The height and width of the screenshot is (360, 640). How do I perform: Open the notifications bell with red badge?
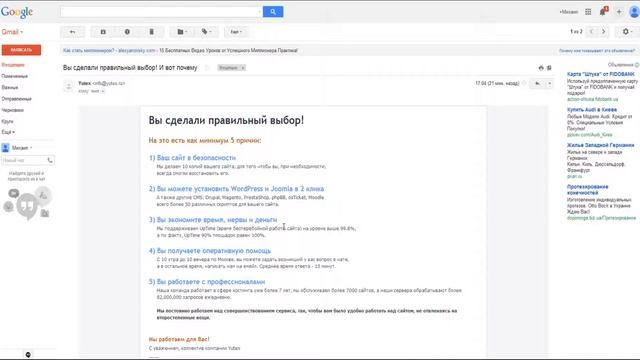[x=603, y=11]
